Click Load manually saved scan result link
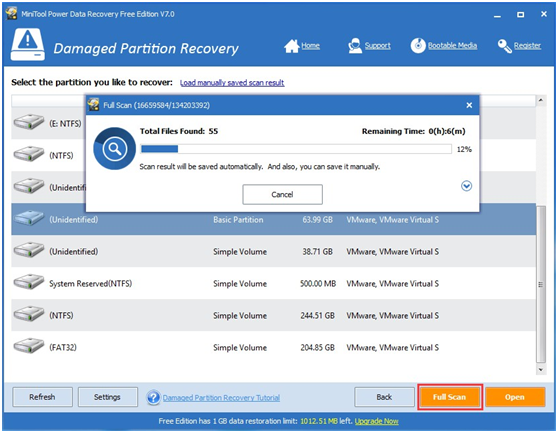 pyautogui.click(x=232, y=83)
